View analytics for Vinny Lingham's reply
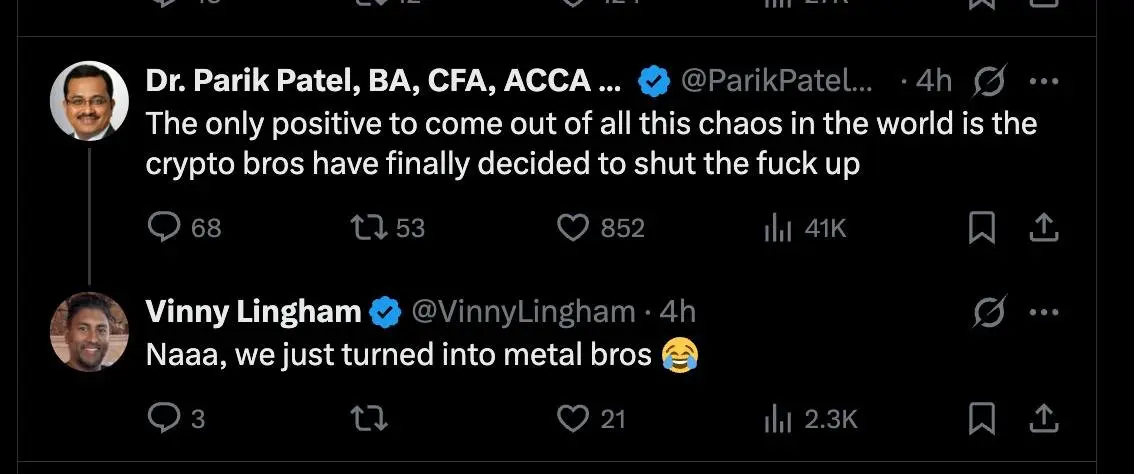This screenshot has width=1134, height=474. (777, 418)
